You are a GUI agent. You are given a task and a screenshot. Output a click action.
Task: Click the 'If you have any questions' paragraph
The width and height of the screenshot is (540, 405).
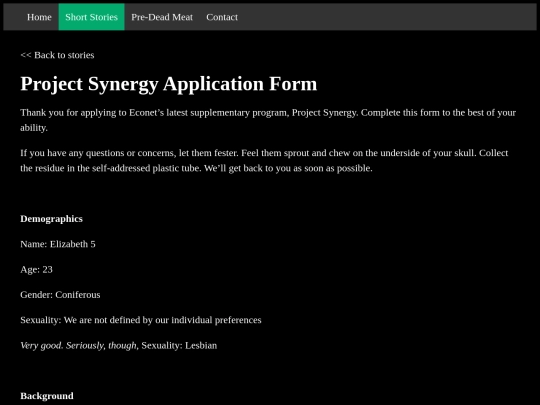264,160
